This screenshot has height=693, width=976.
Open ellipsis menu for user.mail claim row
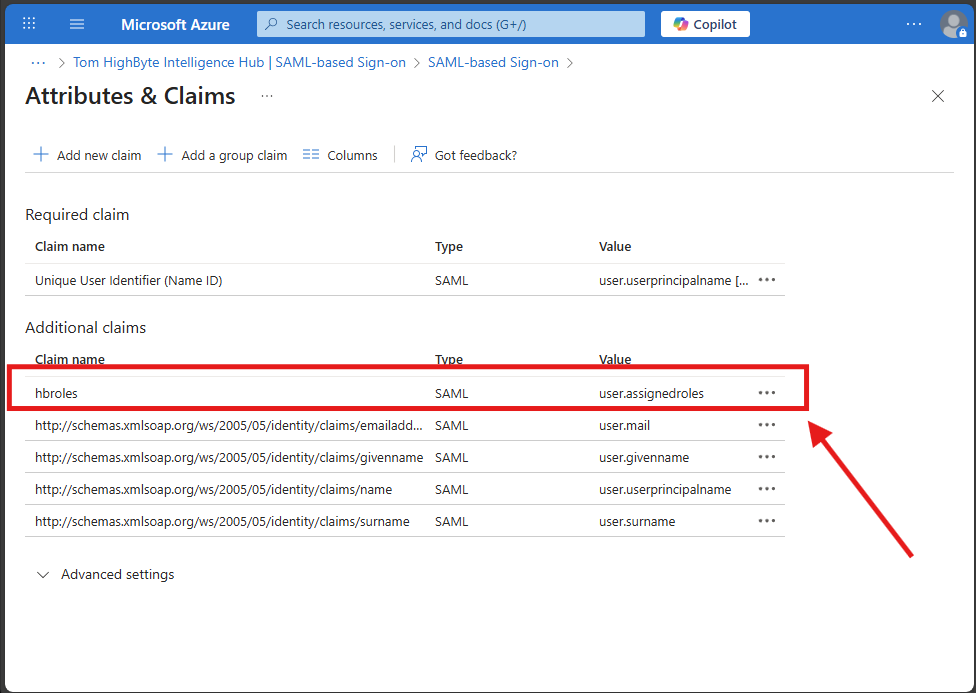point(767,425)
